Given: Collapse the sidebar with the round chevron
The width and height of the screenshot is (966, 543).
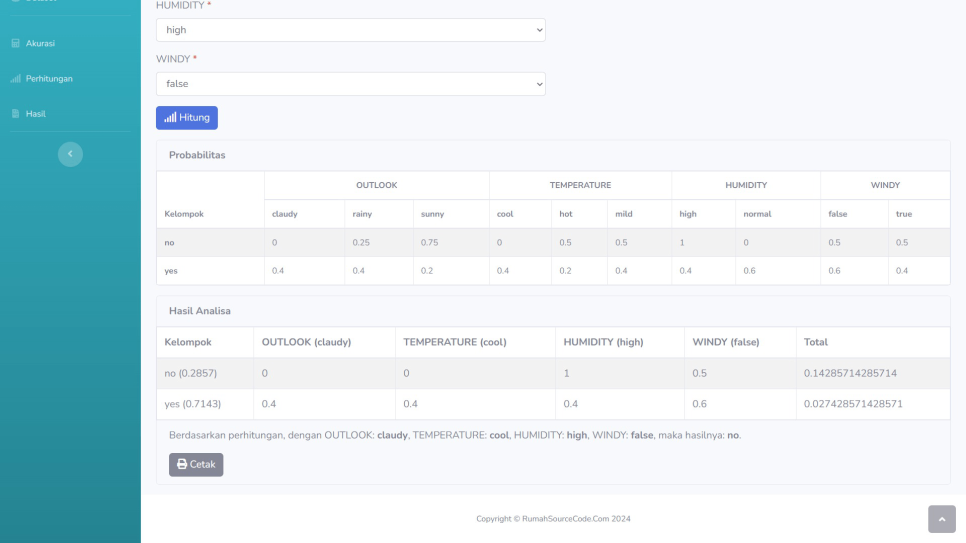Looking at the screenshot, I should [x=70, y=153].
